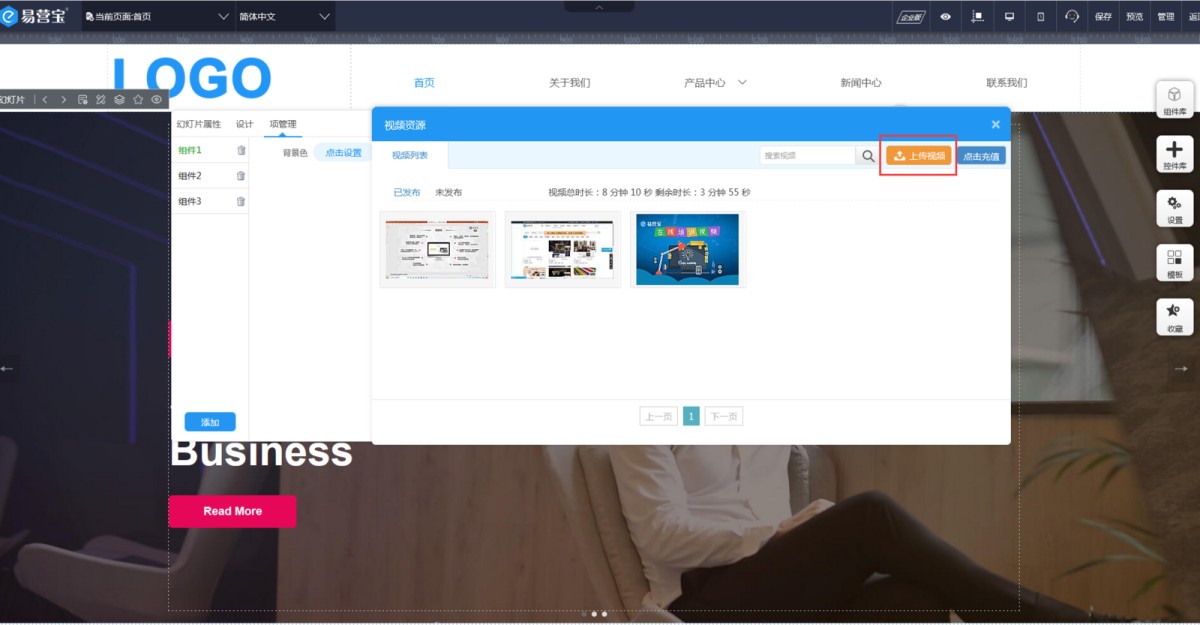Click the 搜索视频 search field
This screenshot has height=625, width=1200.
(x=807, y=155)
